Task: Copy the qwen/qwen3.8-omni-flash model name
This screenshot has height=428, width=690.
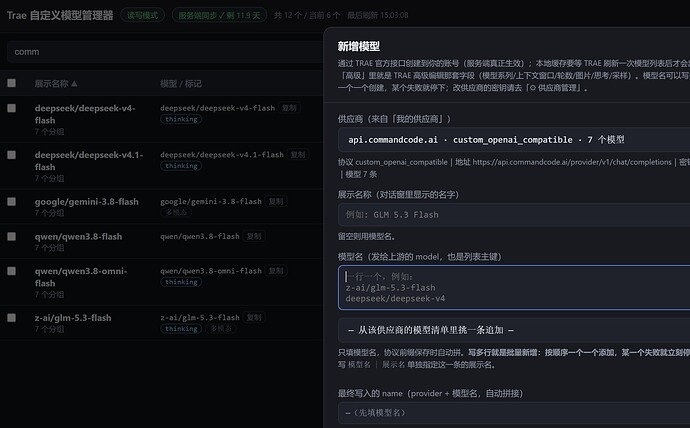Action: click(276, 271)
